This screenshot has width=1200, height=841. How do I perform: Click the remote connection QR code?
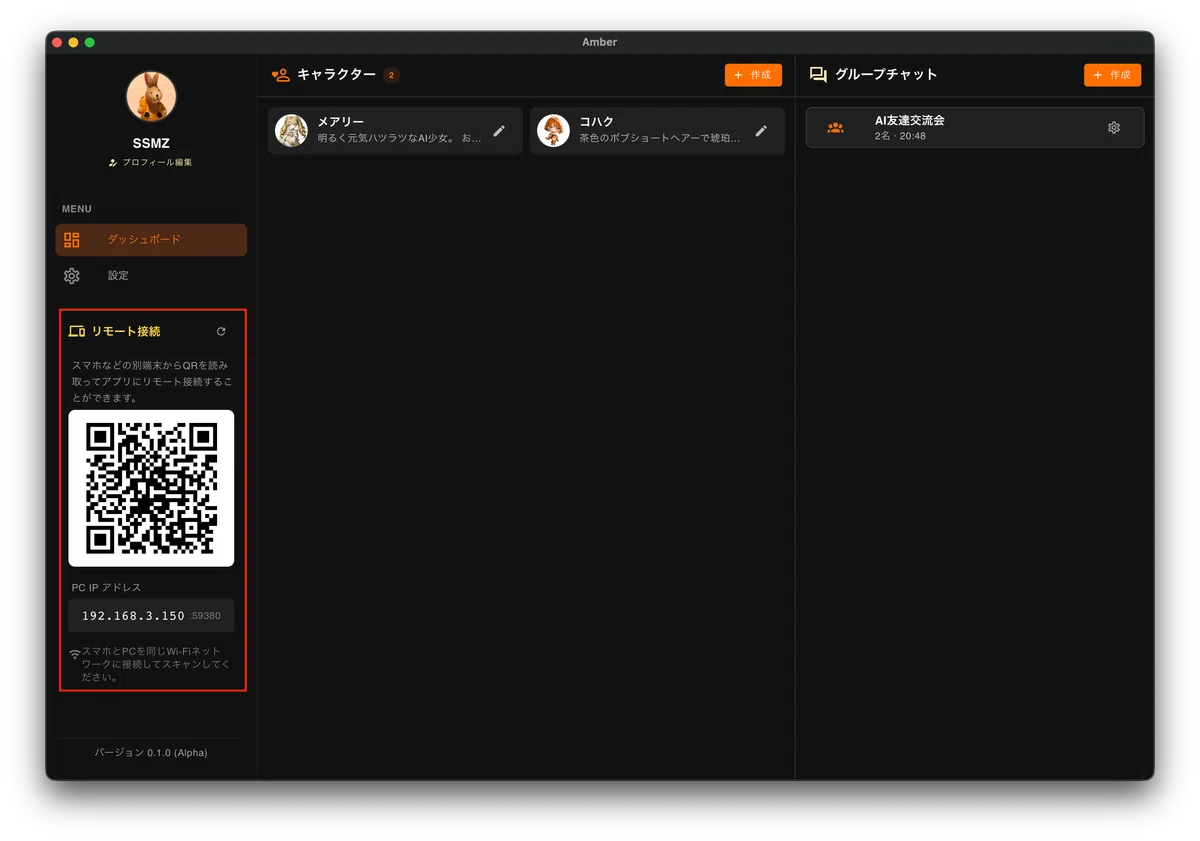pos(151,488)
